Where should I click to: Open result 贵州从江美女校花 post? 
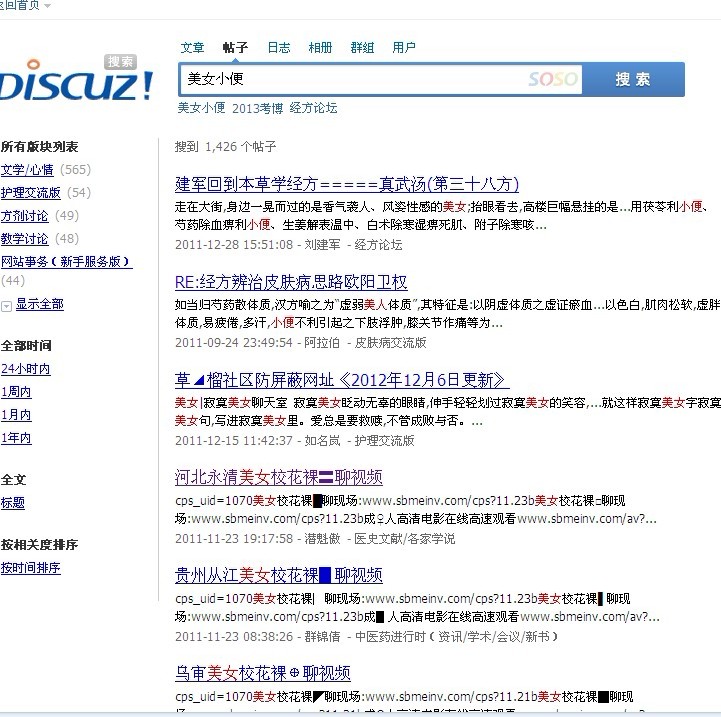pos(279,575)
